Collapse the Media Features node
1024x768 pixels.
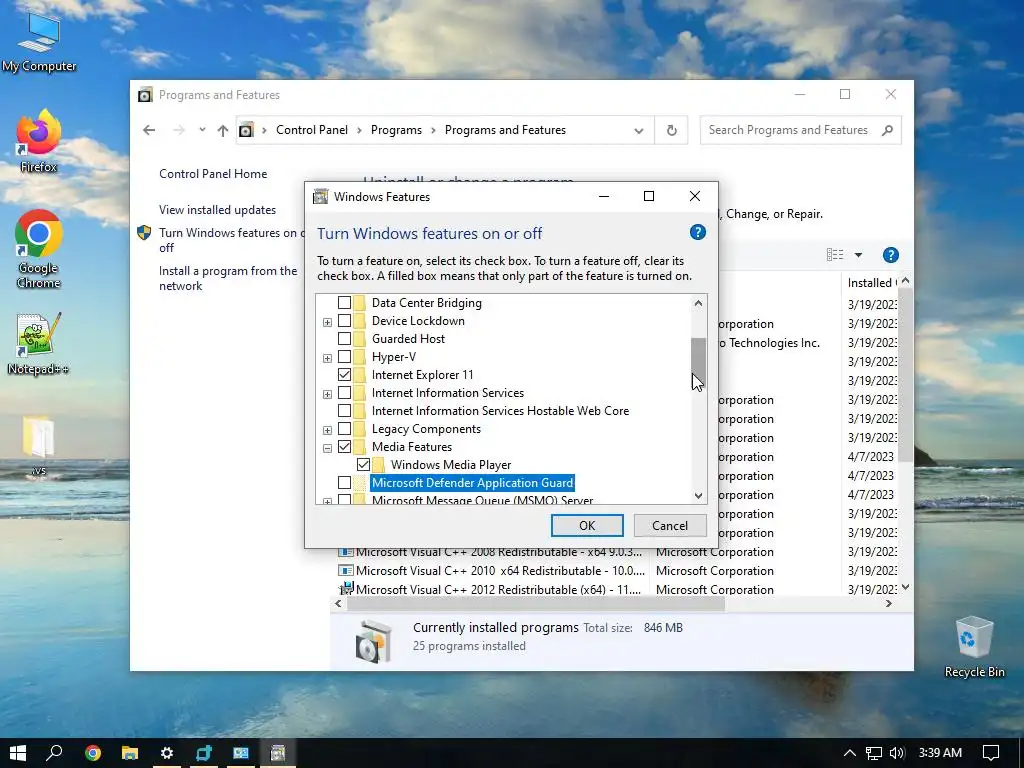[x=327, y=448]
